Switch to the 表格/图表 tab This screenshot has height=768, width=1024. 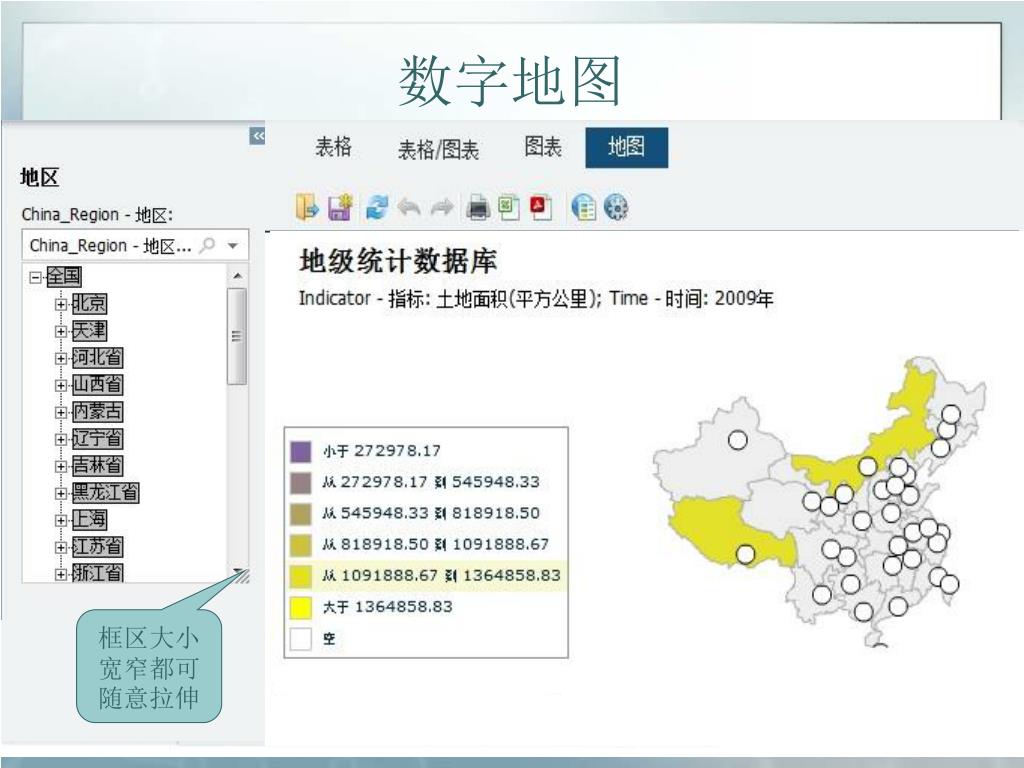point(438,150)
